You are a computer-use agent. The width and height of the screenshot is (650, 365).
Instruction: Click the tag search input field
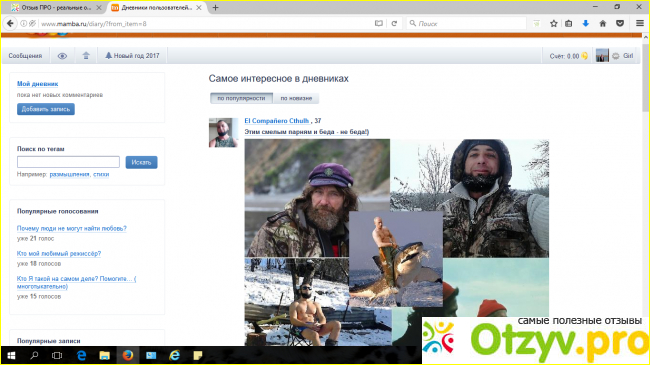point(68,162)
